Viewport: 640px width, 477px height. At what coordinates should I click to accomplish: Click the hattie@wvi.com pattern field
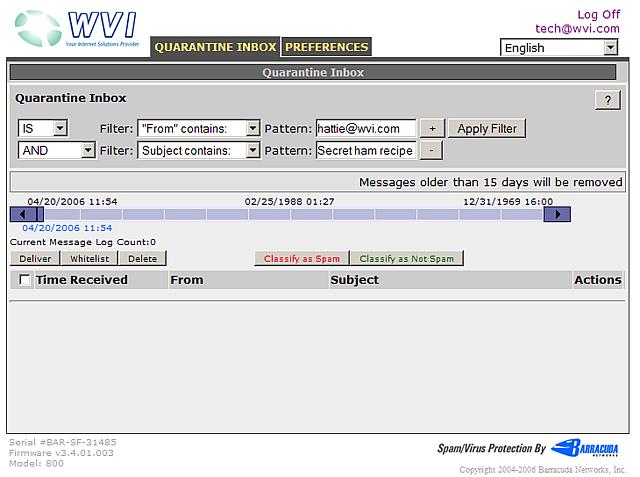click(366, 129)
